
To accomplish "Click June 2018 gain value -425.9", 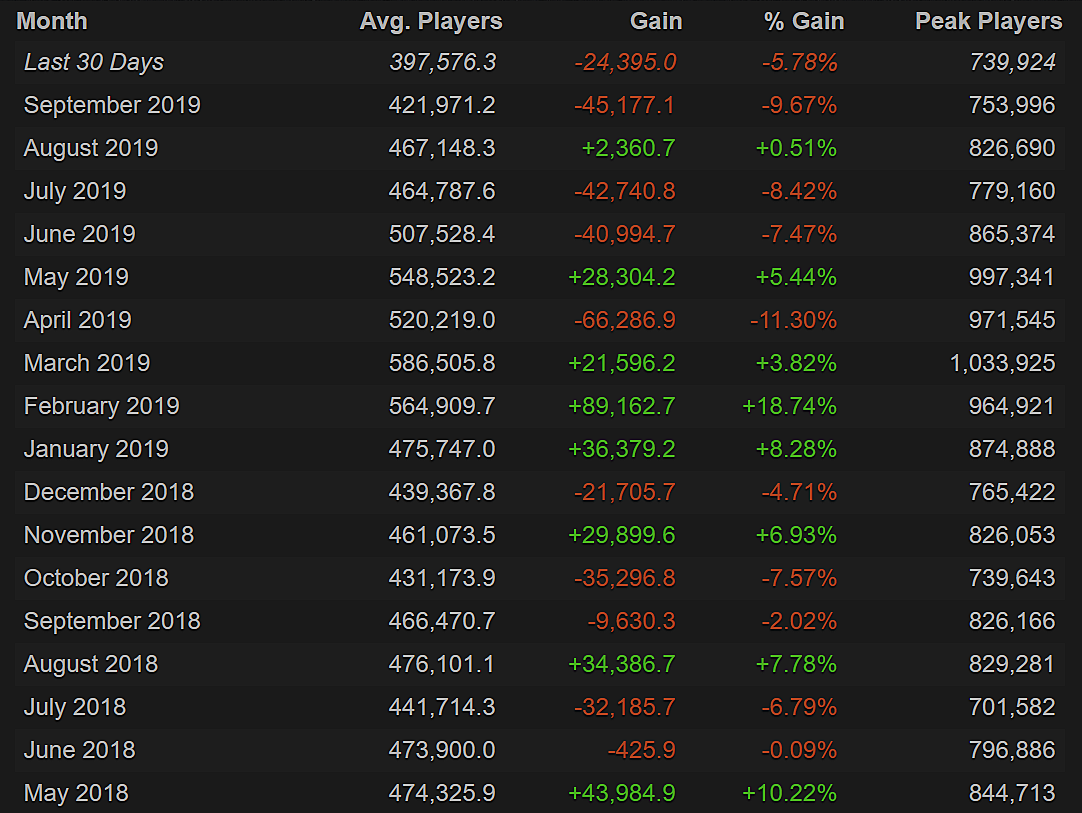I will 641,750.
